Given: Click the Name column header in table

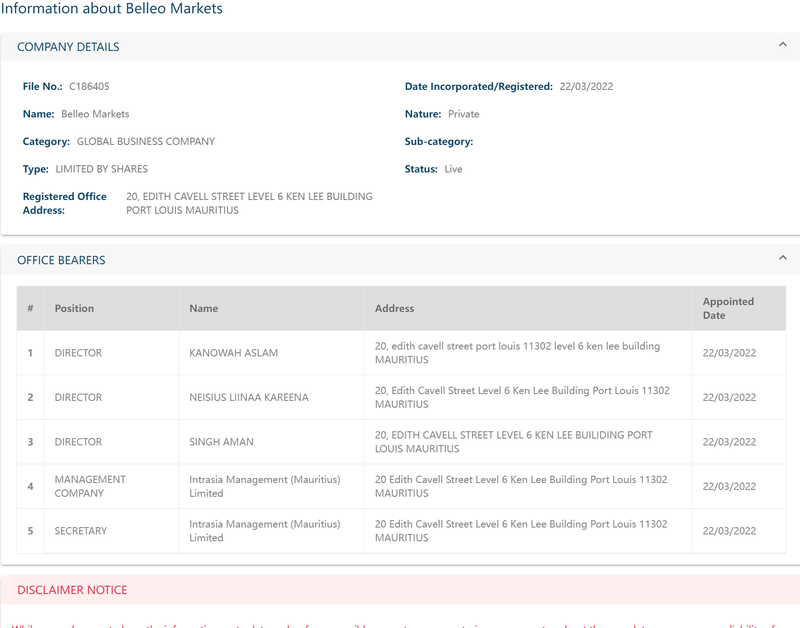Looking at the screenshot, I should tap(204, 308).
